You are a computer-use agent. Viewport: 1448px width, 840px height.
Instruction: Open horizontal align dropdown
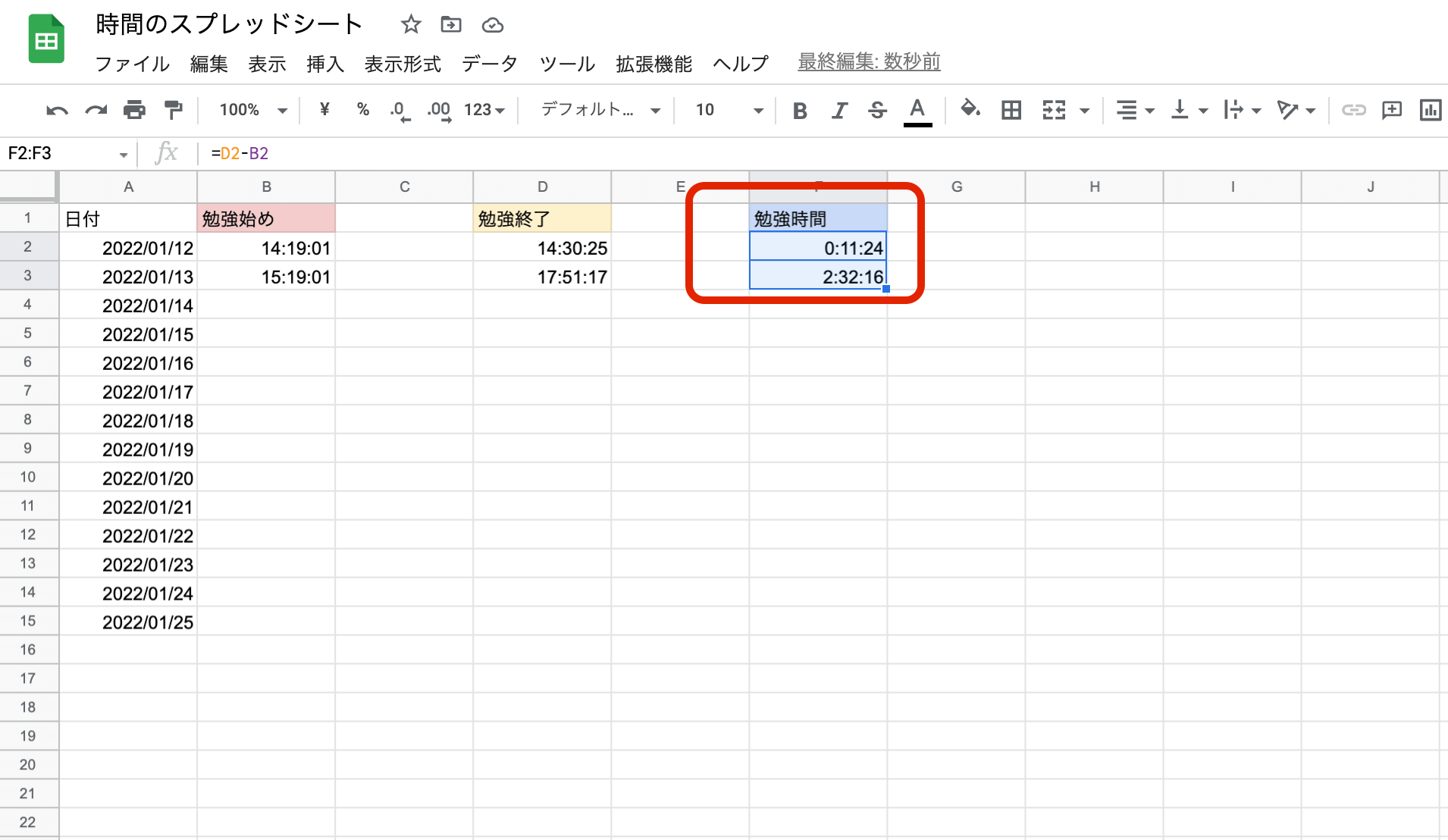(1135, 111)
